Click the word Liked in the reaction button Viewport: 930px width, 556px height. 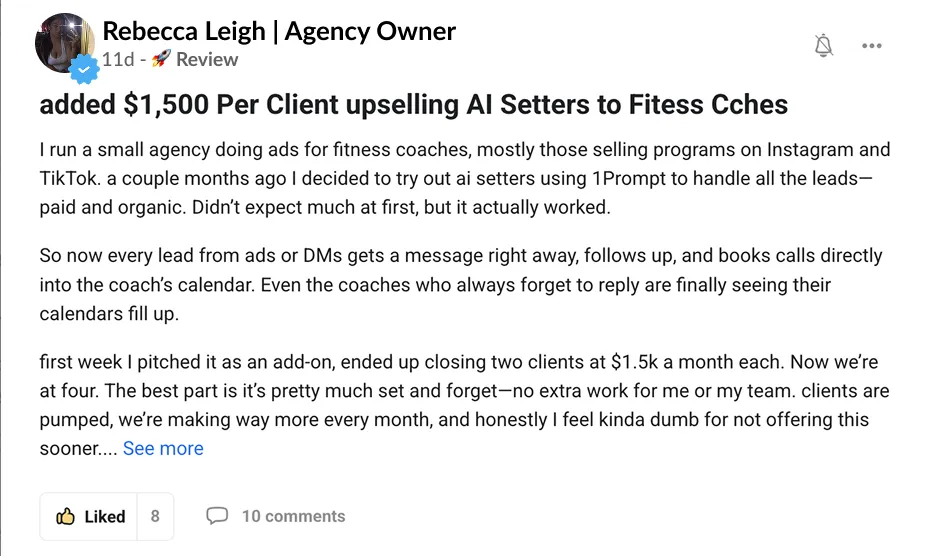coord(105,516)
